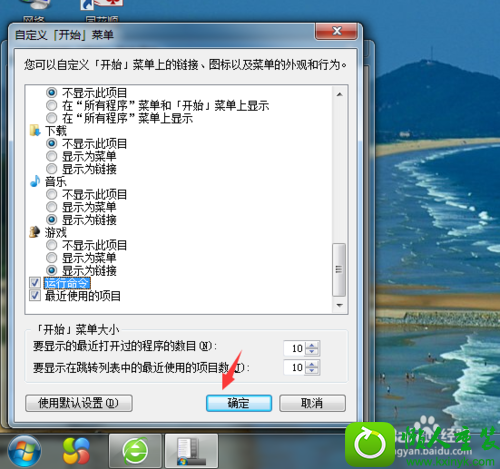Decrease jump list items count spinner
This screenshot has width=500, height=469.
312,371
